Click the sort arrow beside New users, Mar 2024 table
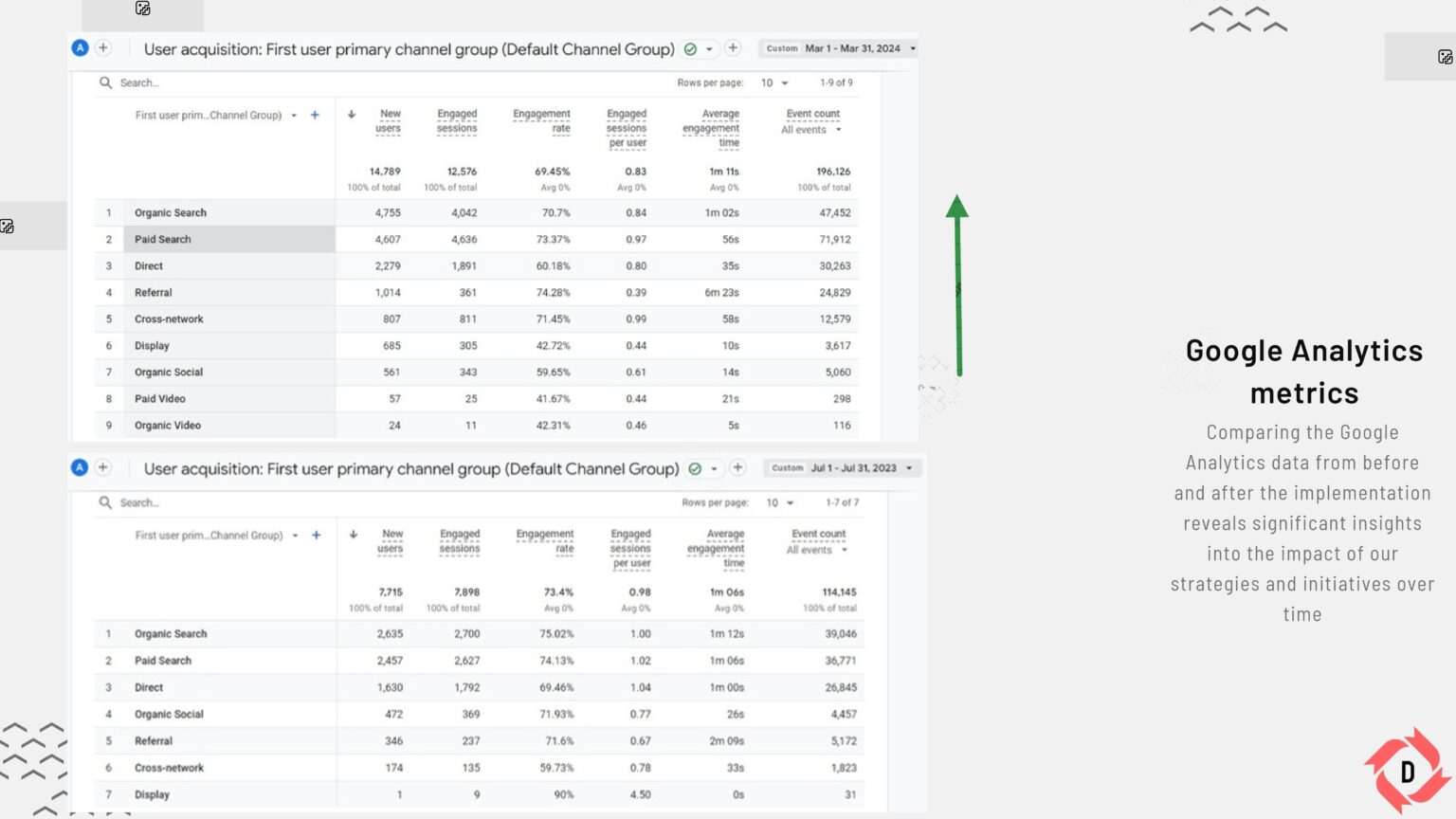 pos(352,115)
